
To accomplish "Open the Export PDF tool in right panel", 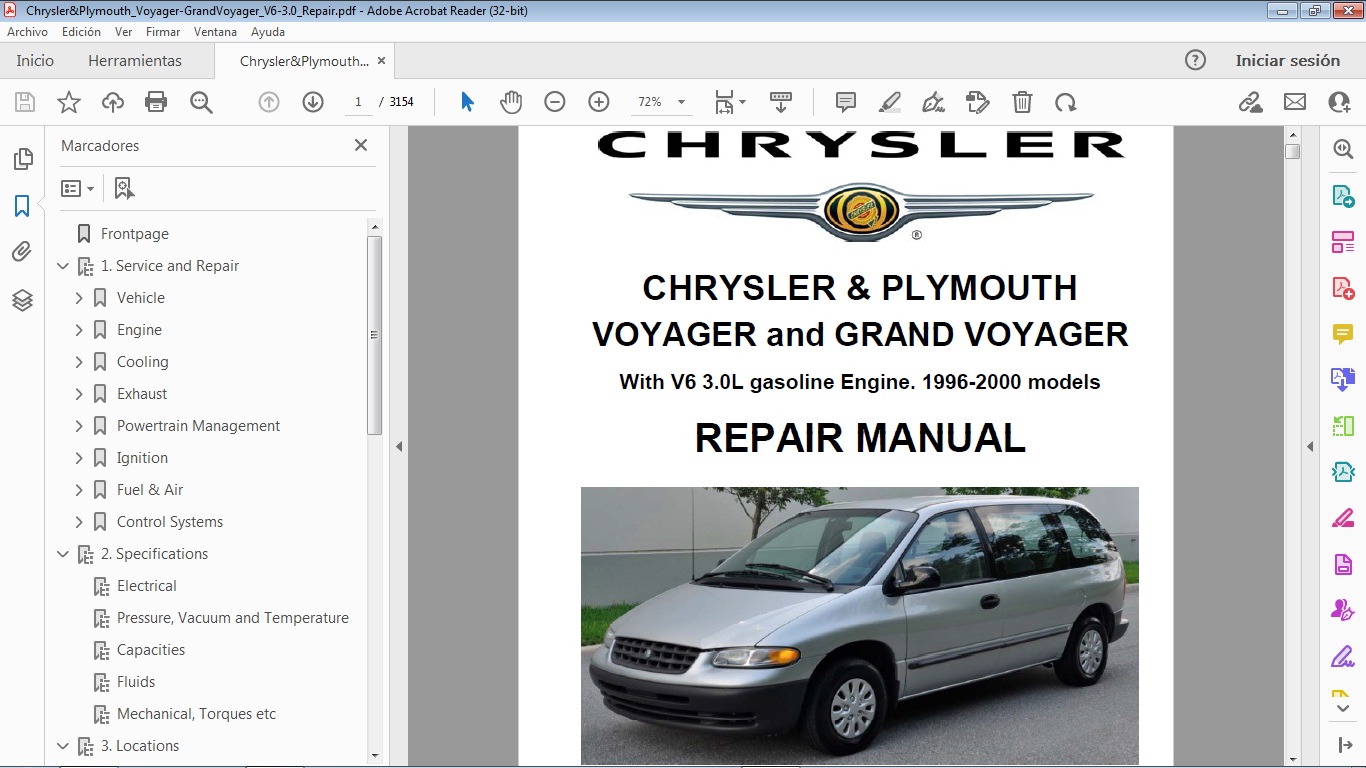I will point(1342,195).
